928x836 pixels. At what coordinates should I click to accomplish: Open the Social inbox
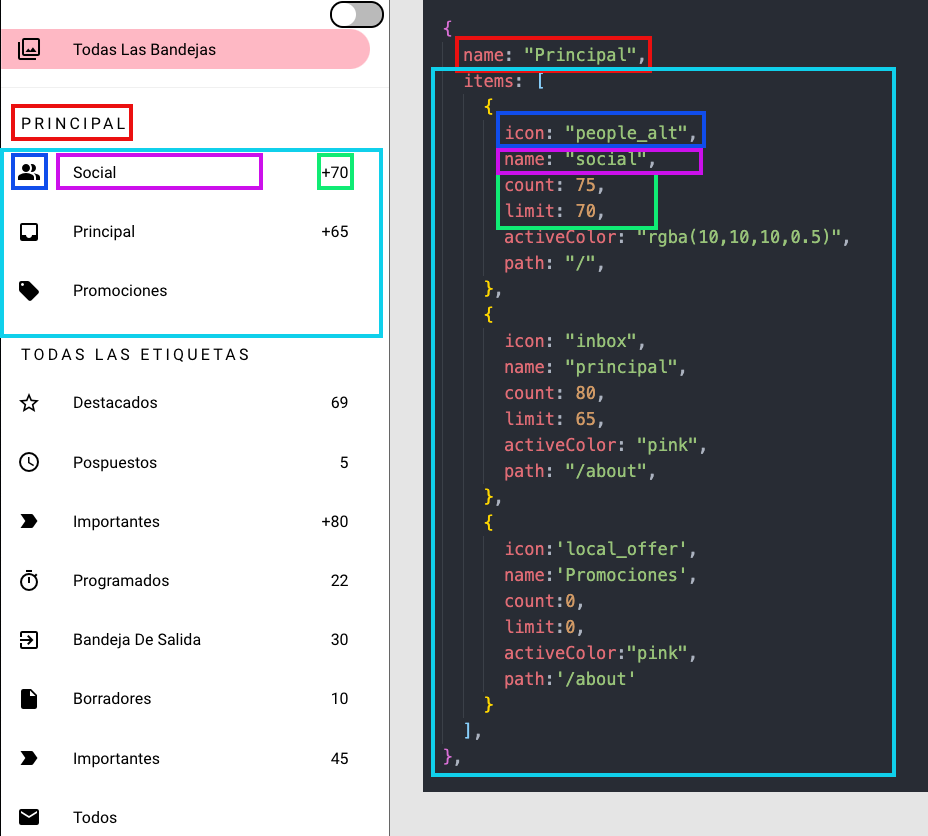coord(94,173)
